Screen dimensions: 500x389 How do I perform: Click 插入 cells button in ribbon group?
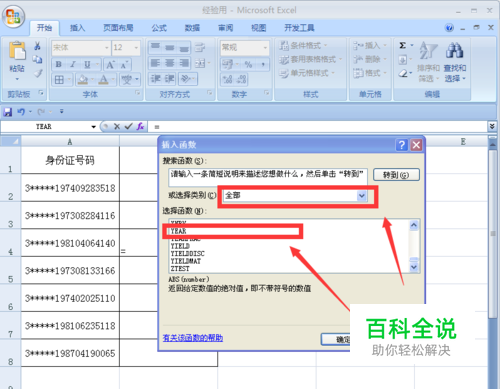pyautogui.click(x=370, y=45)
